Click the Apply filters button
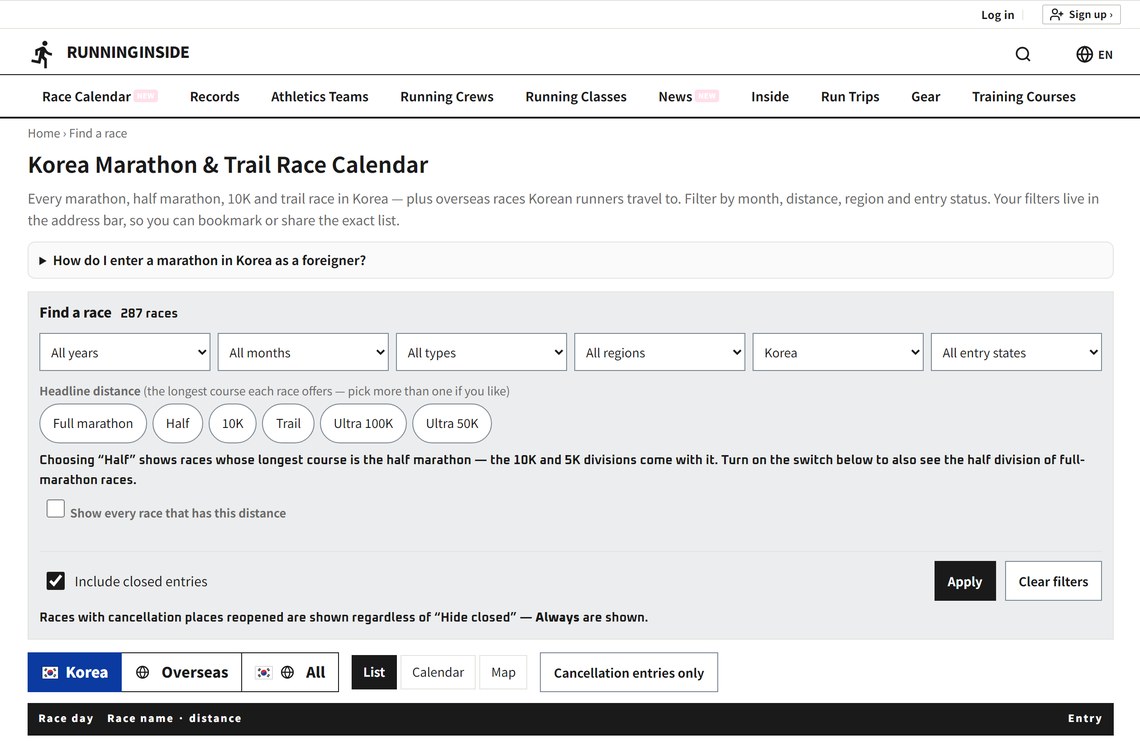Image resolution: width=1140 pixels, height=741 pixels. click(x=965, y=581)
